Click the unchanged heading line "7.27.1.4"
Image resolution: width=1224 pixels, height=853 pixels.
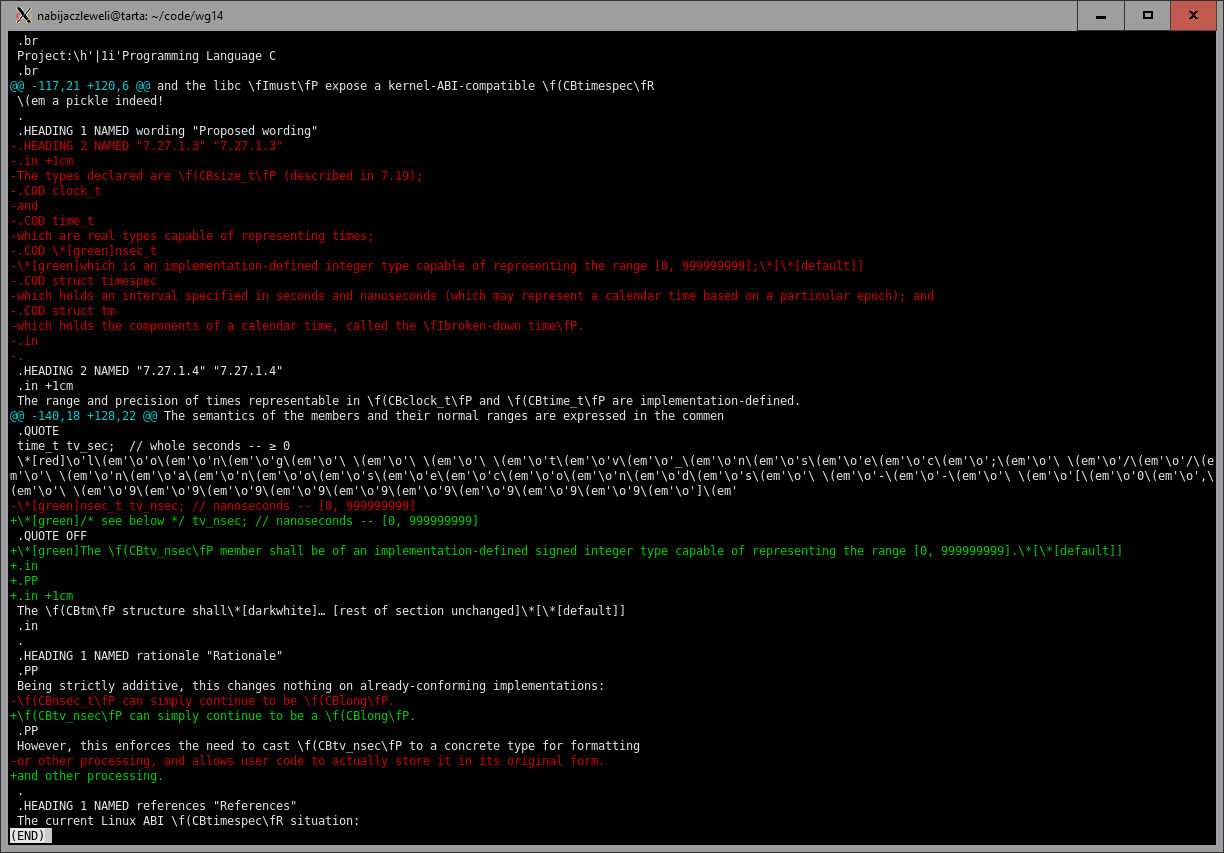pos(150,371)
